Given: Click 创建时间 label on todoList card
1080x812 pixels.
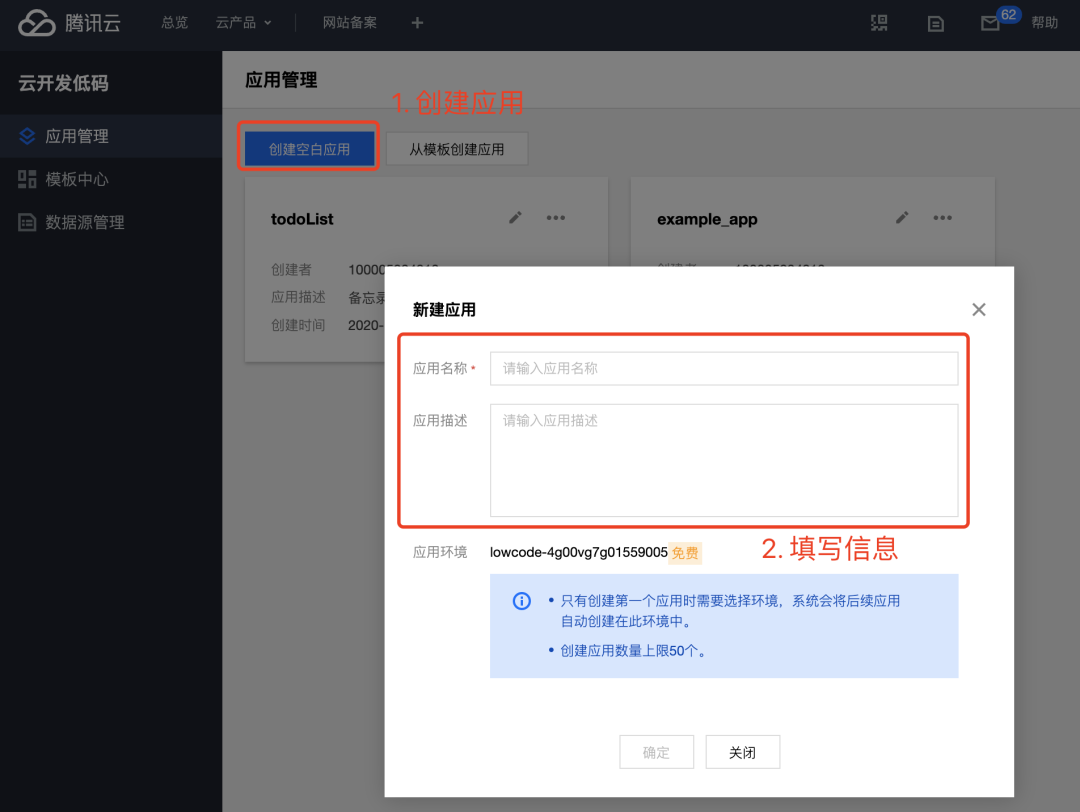Looking at the screenshot, I should (298, 325).
